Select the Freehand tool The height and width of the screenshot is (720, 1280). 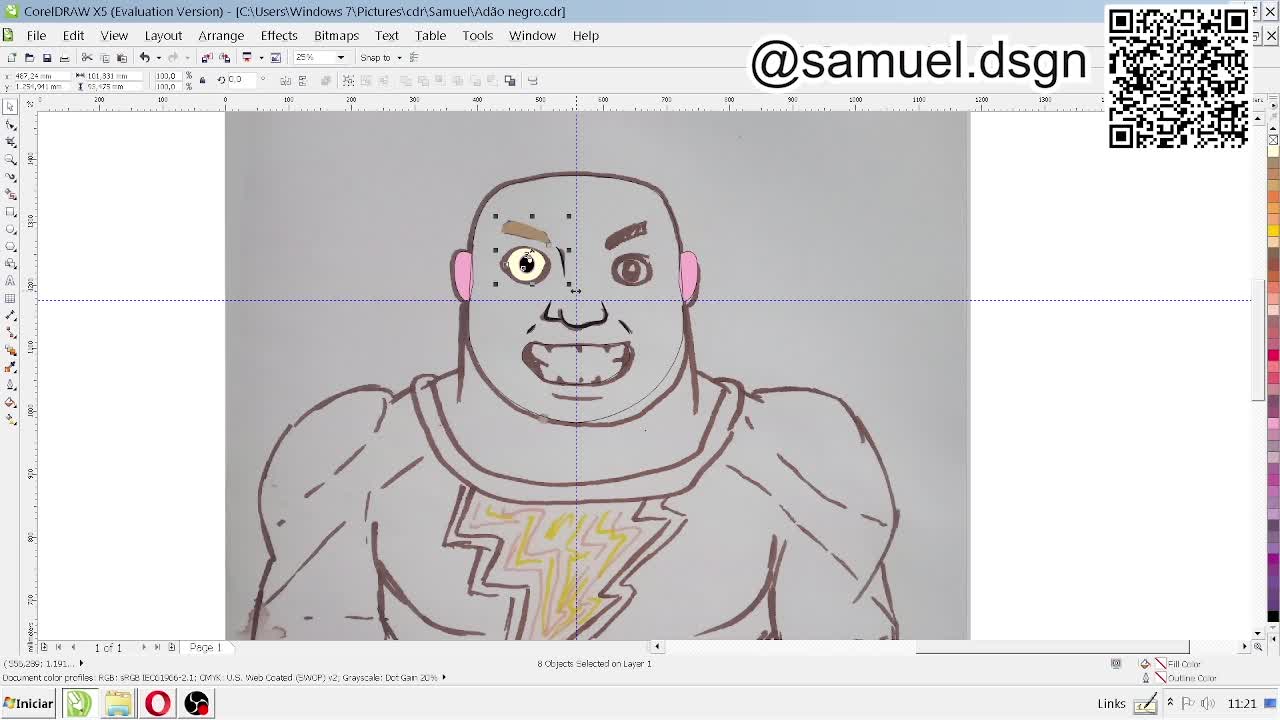[x=11, y=177]
